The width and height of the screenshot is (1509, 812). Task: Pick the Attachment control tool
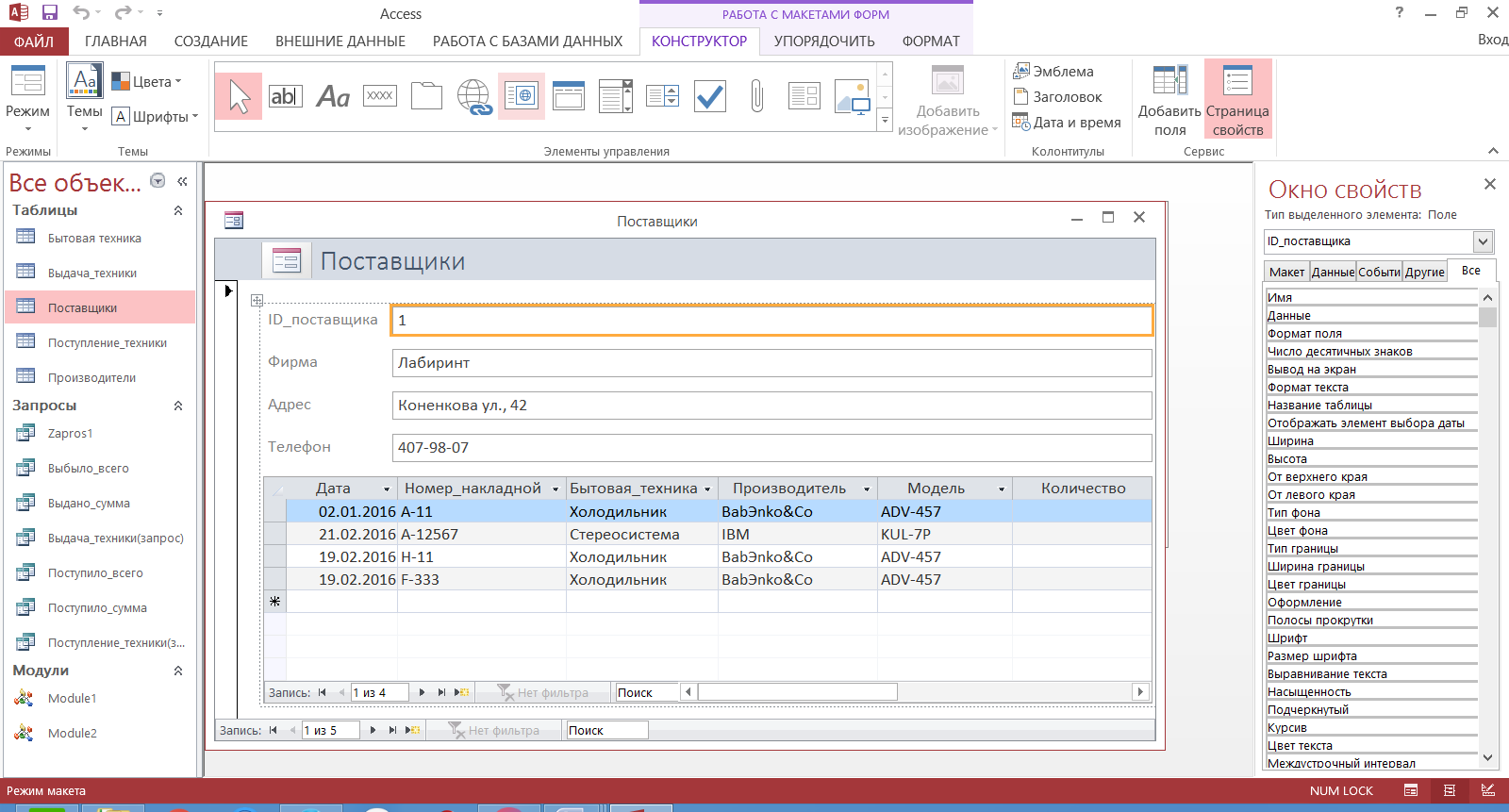coord(757,96)
